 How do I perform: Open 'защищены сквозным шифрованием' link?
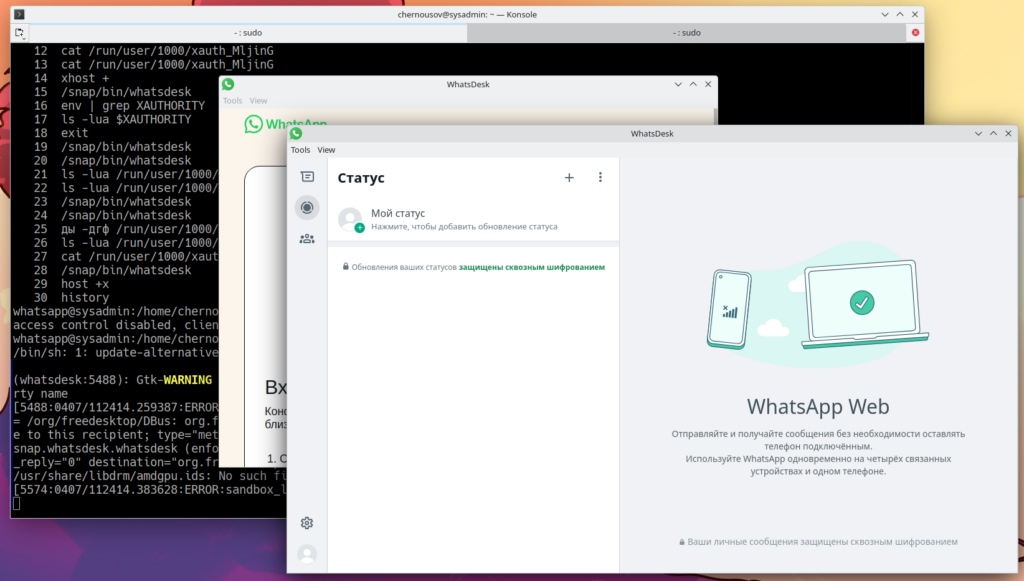[531, 268]
